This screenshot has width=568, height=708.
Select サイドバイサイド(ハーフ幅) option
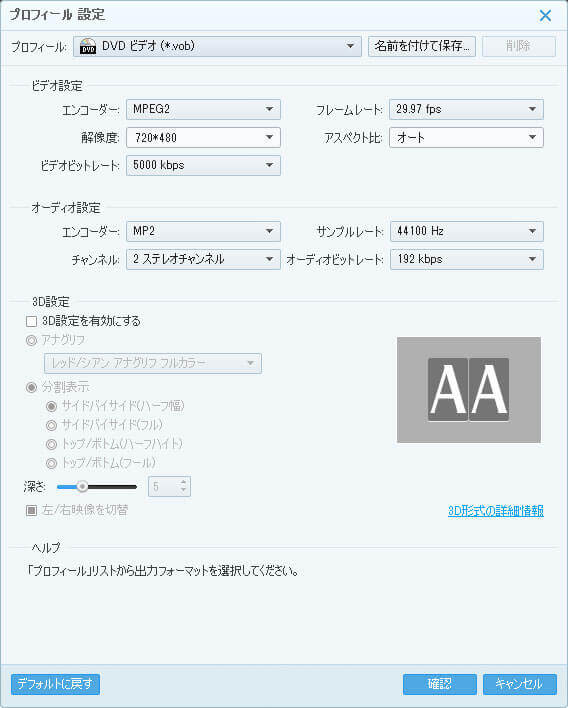[x=51, y=406]
